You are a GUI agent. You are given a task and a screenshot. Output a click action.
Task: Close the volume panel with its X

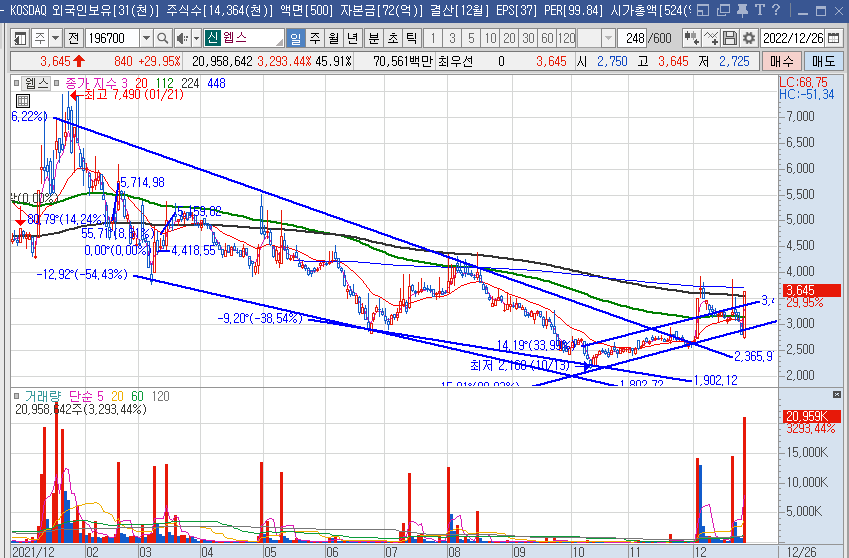pyautogui.click(x=837, y=395)
